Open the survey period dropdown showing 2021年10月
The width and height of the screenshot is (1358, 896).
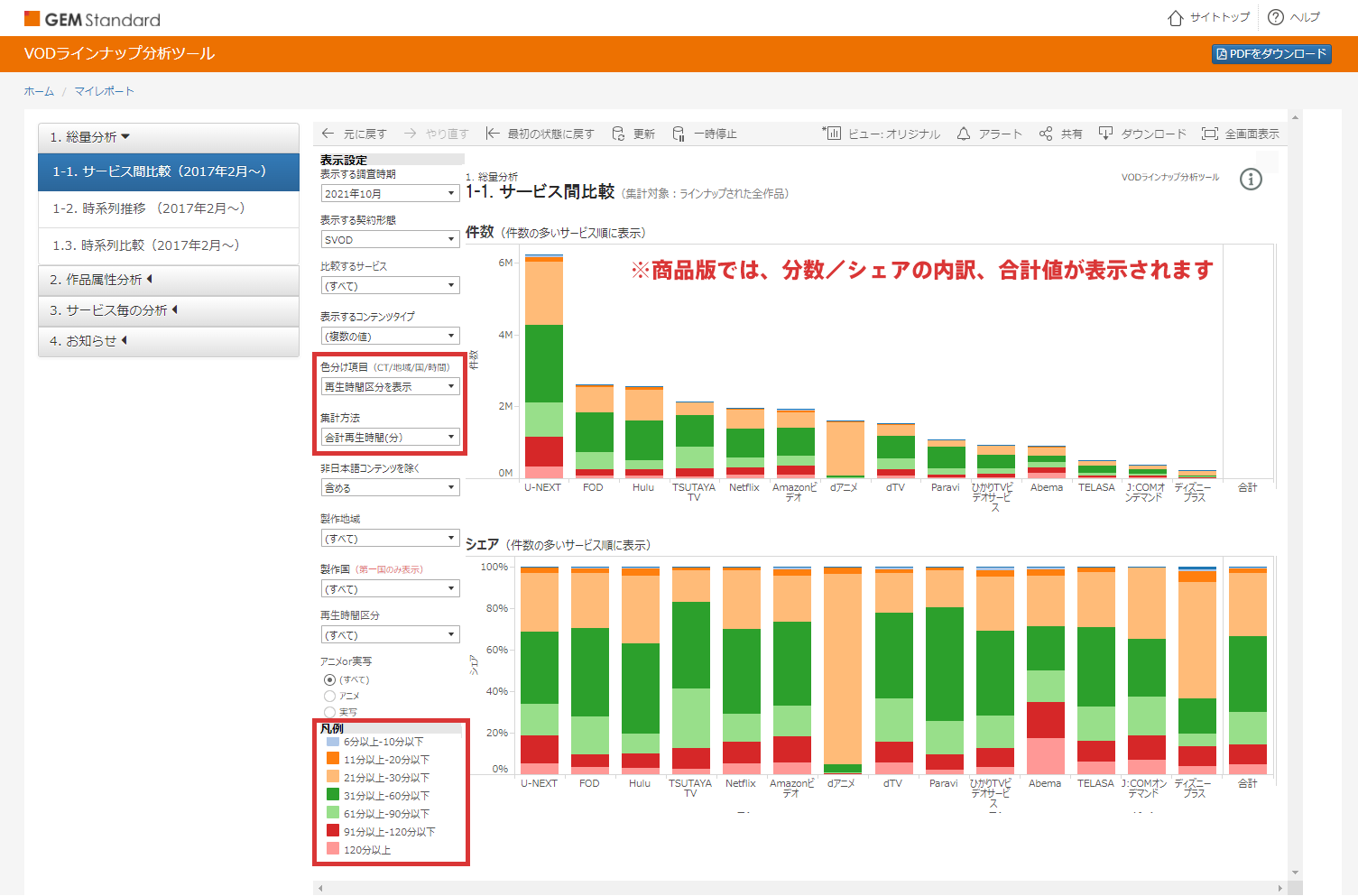(x=391, y=193)
